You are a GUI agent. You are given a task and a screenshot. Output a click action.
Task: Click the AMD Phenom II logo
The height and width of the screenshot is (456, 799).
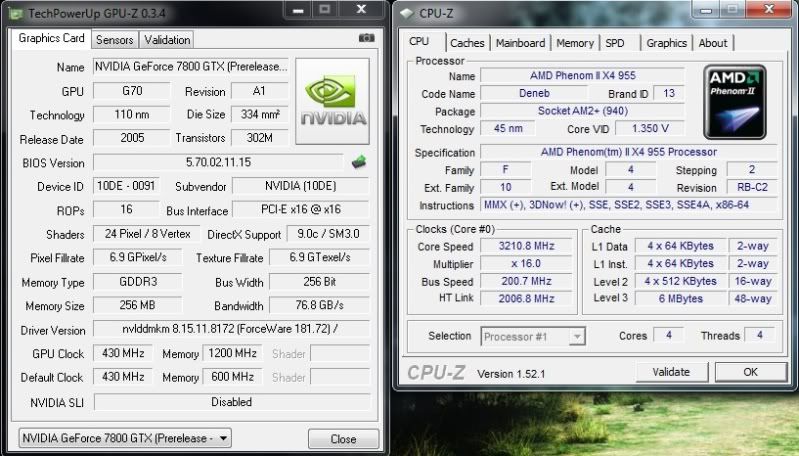click(x=735, y=102)
